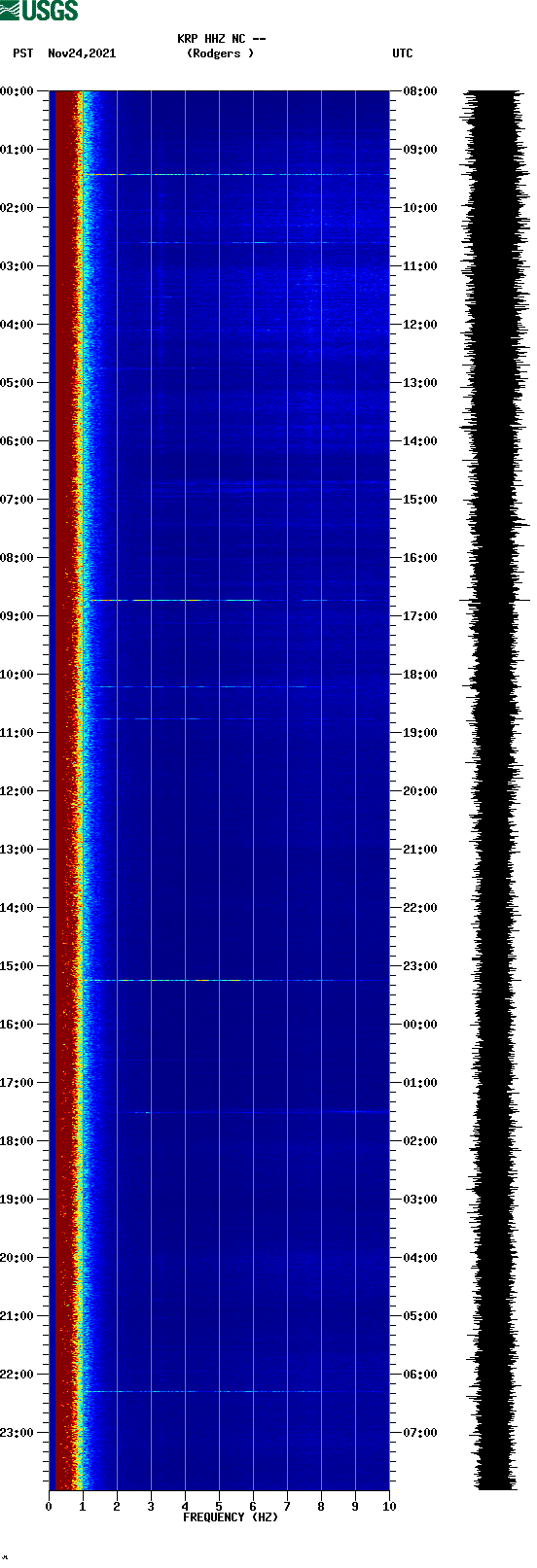Click the 15:00 PST time label
The height and width of the screenshot is (1568, 537).
pyautogui.click(x=18, y=966)
